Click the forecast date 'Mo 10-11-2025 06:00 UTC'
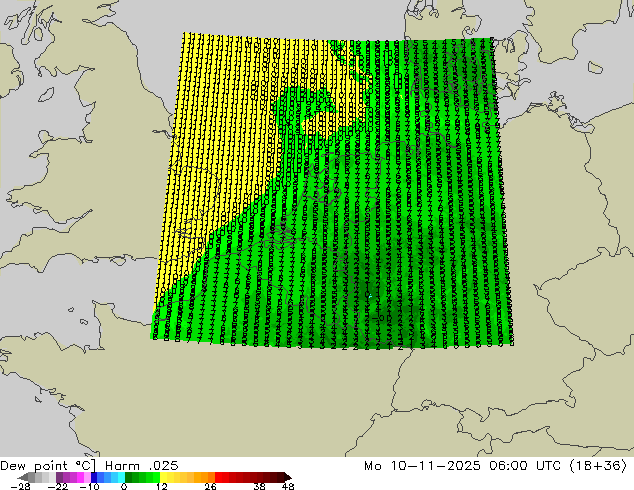Screen dimensions: 634x490 coord(463,466)
